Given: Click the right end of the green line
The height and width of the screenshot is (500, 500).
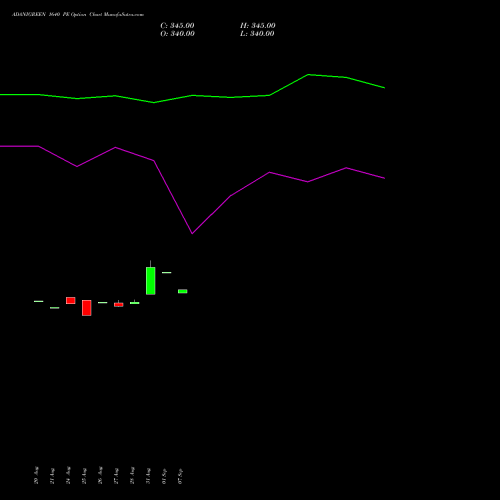Looking at the screenshot, I should coord(384,88).
